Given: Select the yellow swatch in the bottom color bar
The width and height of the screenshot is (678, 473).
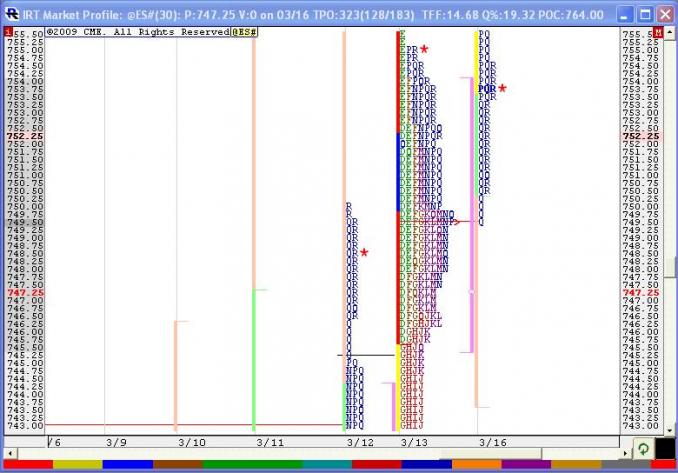Looking at the screenshot, I should point(76,465).
